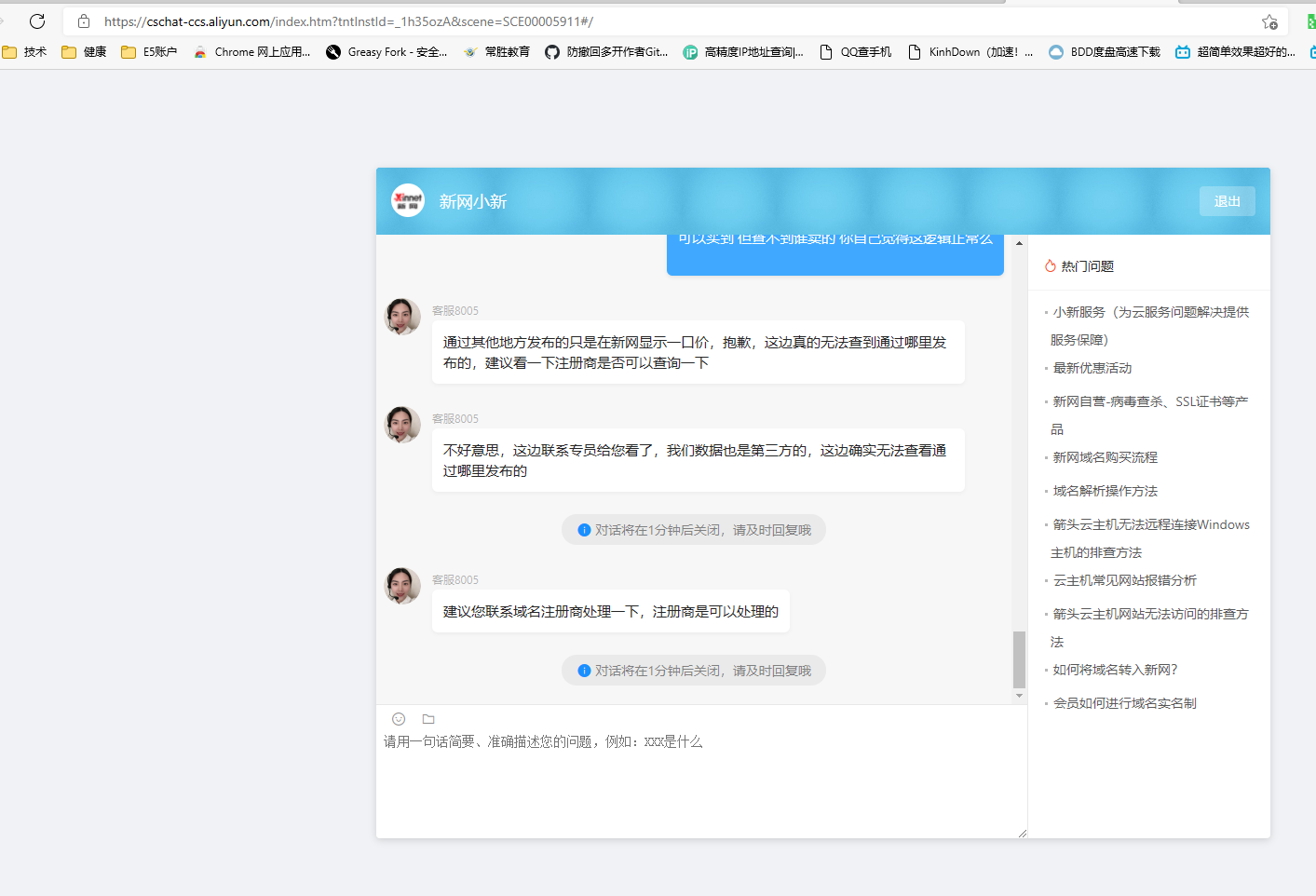Click the lock icon next to the URL
The width and height of the screenshot is (1316, 896).
(x=84, y=21)
